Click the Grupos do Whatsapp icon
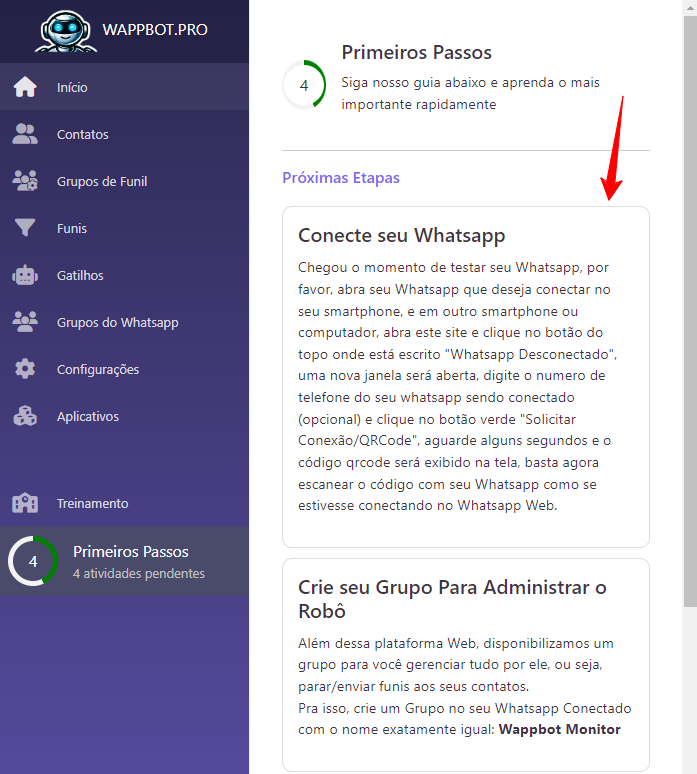 (x=25, y=322)
